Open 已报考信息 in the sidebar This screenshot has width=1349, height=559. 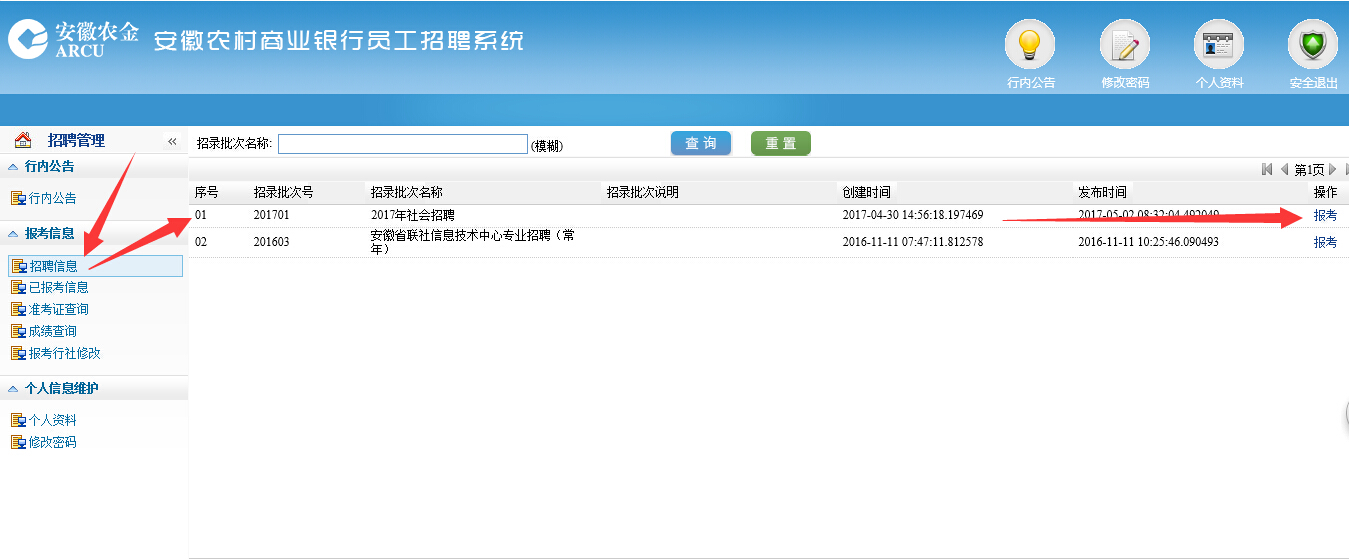coord(58,287)
